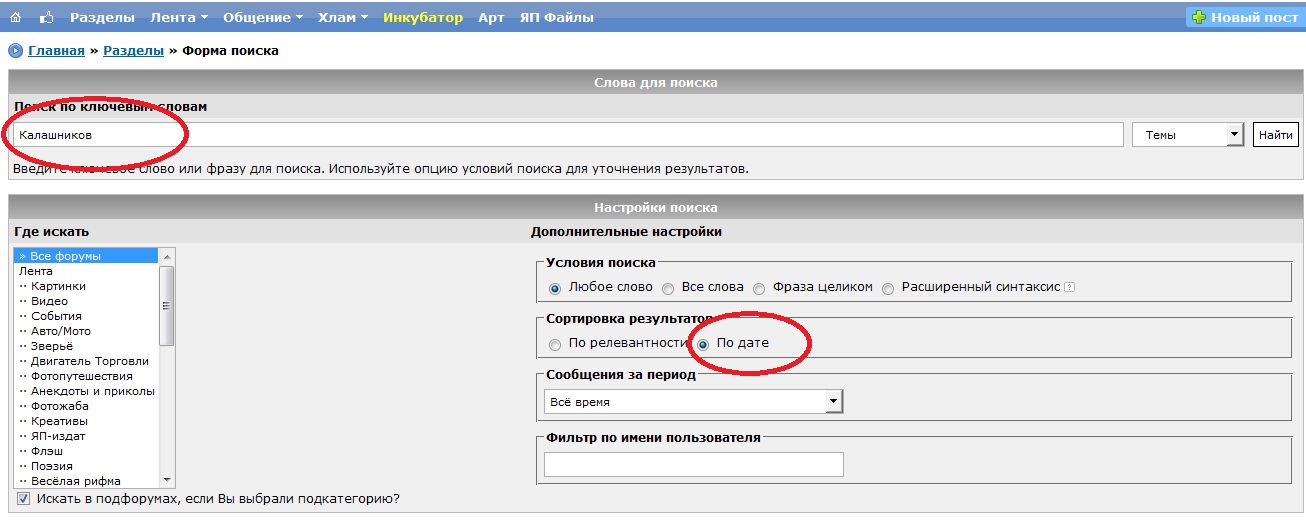Select Картинки in the forum list
Screen dimensions: 1306x523
click(87, 286)
